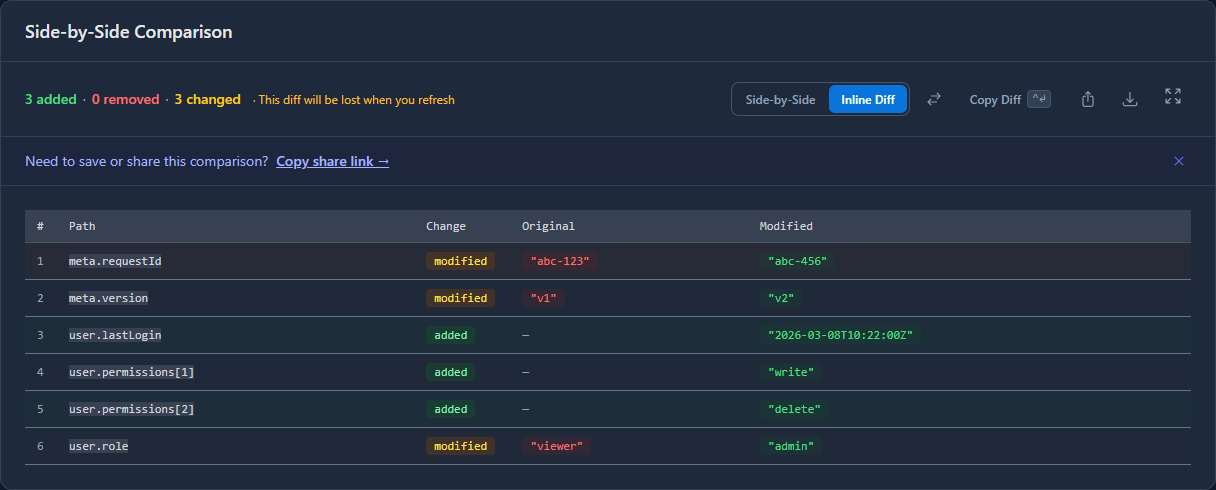1216x490 pixels.
Task: Click the Copy Diff button
Action: point(1010,99)
